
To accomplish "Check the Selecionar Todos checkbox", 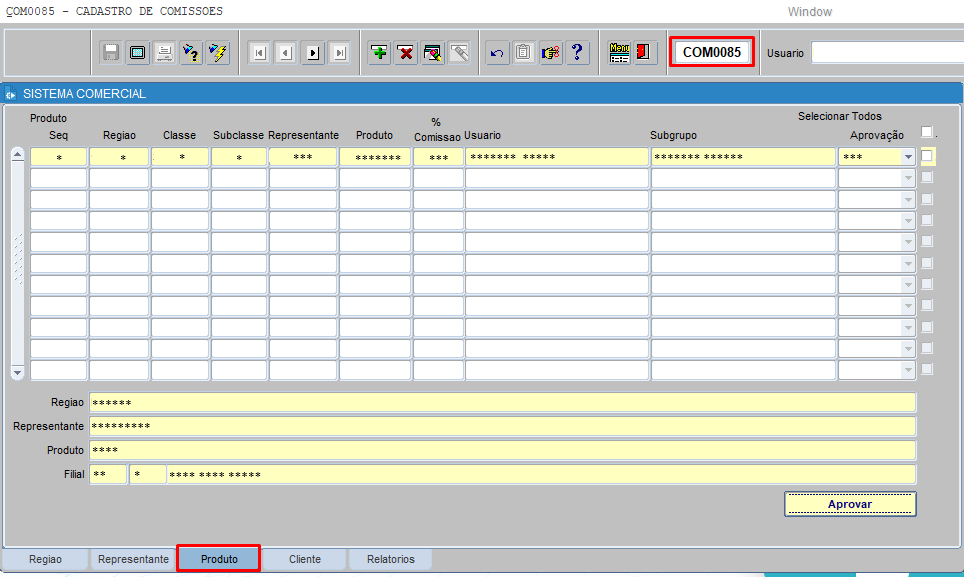I will (x=927, y=132).
